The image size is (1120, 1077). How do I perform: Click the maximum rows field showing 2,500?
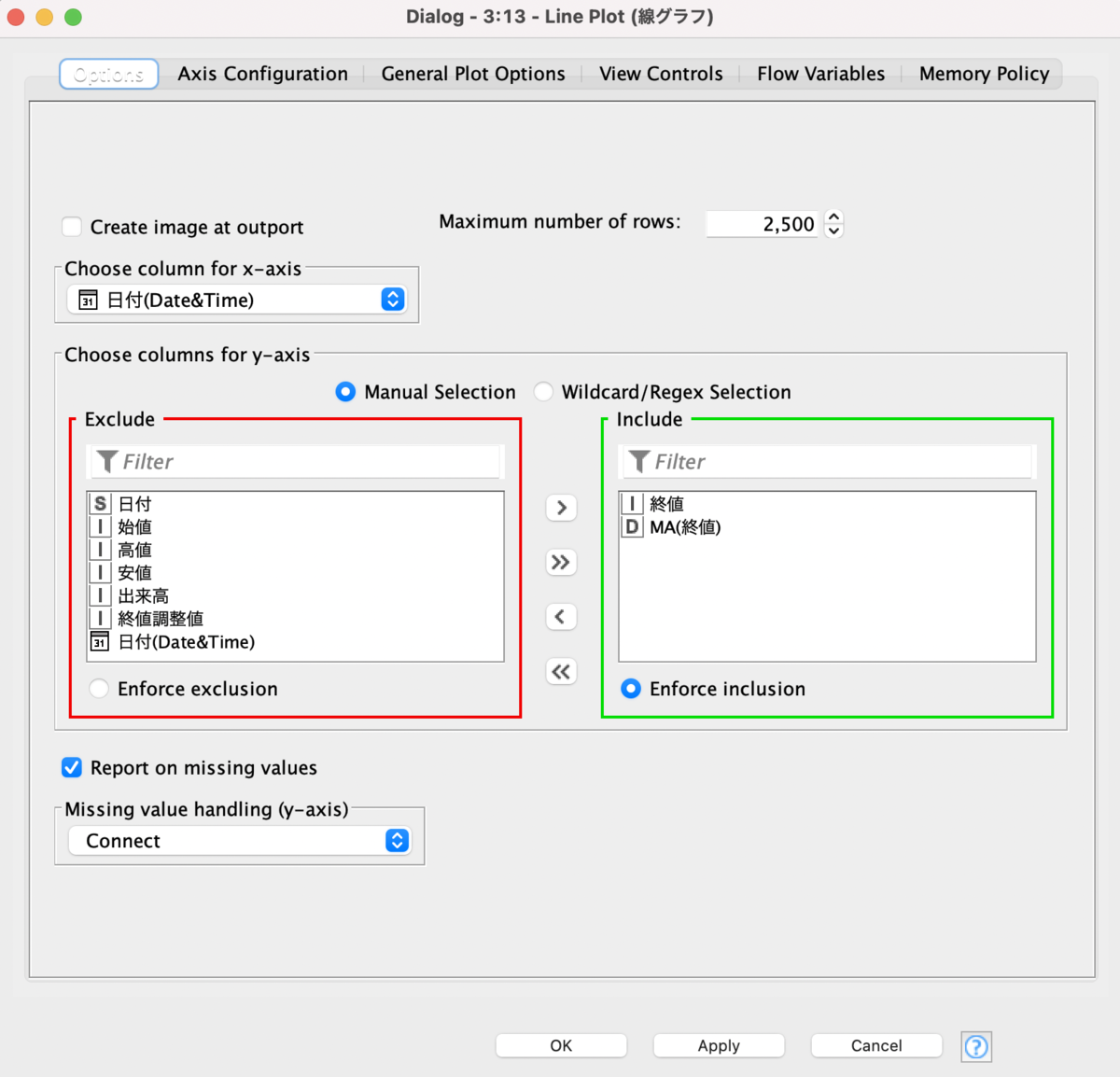pyautogui.click(x=762, y=224)
